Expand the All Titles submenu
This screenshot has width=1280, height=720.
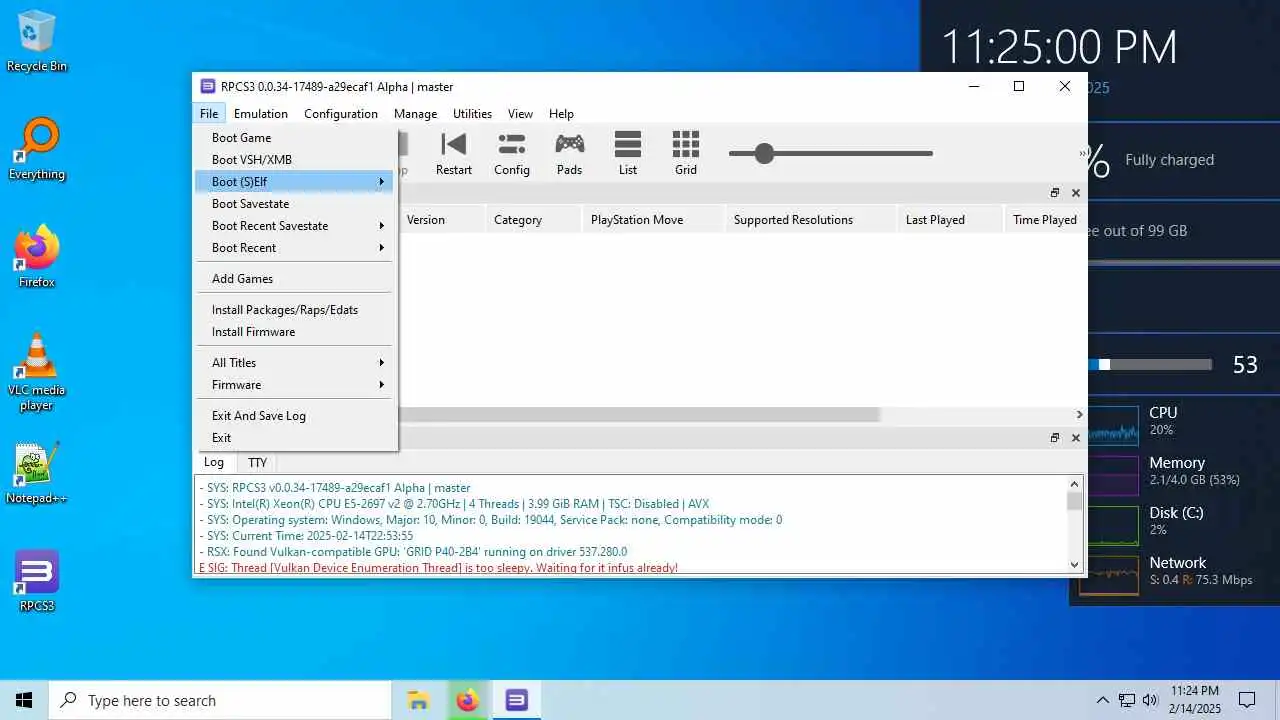294,363
